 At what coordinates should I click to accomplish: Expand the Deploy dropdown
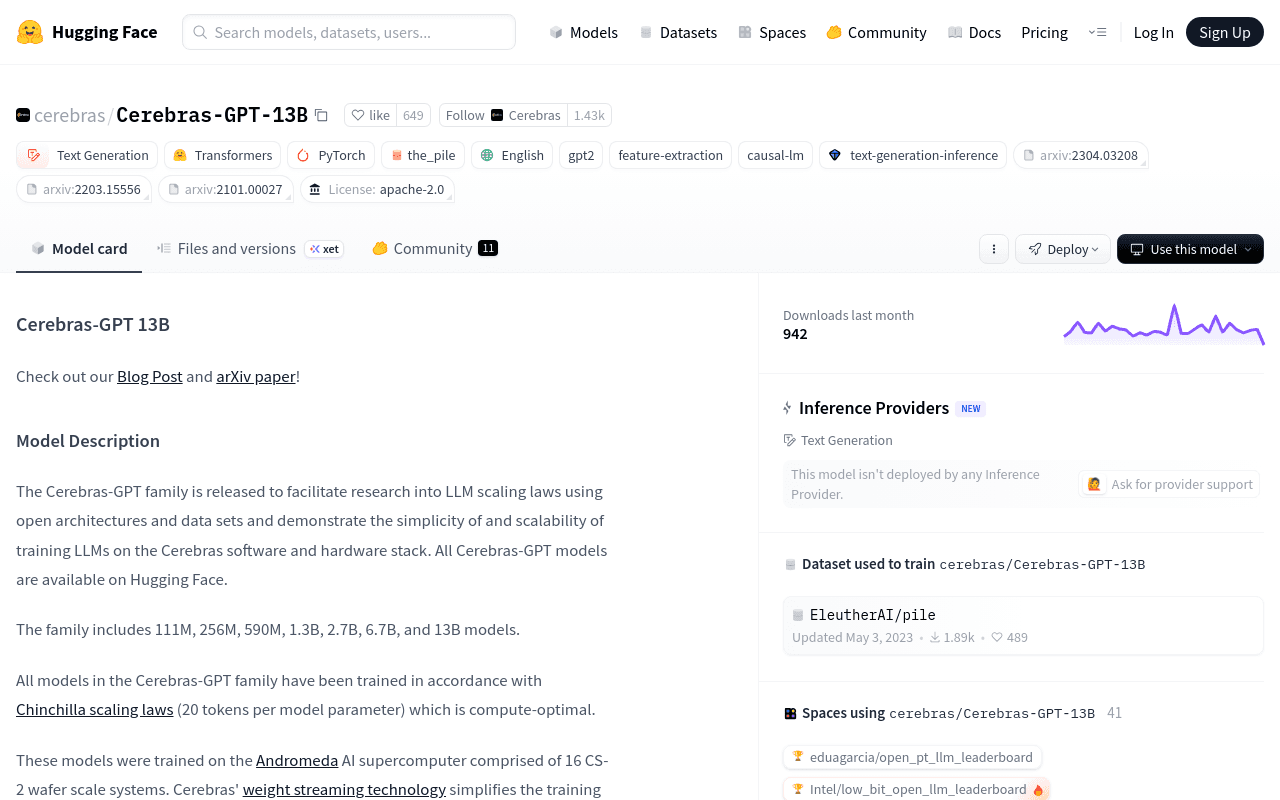click(x=1063, y=249)
